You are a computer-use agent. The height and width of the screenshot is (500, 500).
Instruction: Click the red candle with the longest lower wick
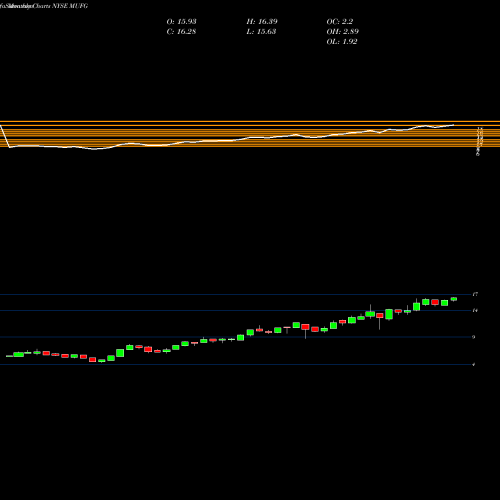point(380,316)
